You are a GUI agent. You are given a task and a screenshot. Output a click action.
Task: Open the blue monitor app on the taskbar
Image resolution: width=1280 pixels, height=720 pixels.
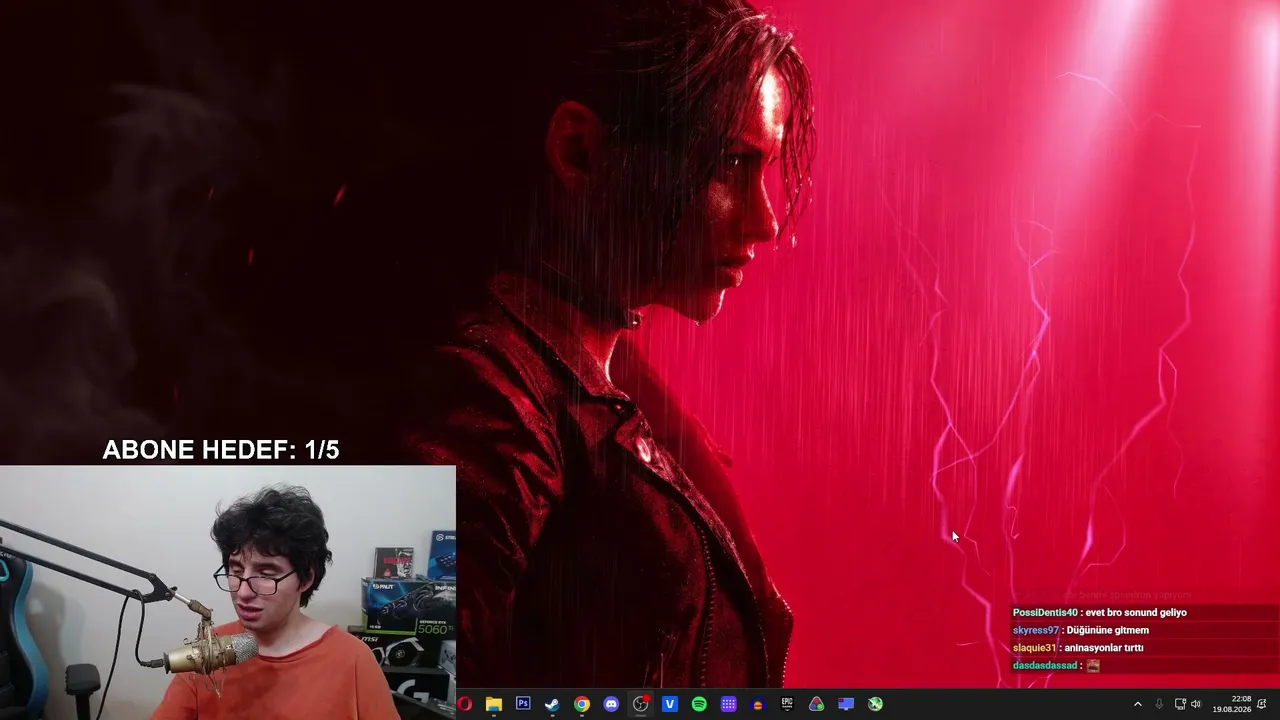(x=846, y=704)
